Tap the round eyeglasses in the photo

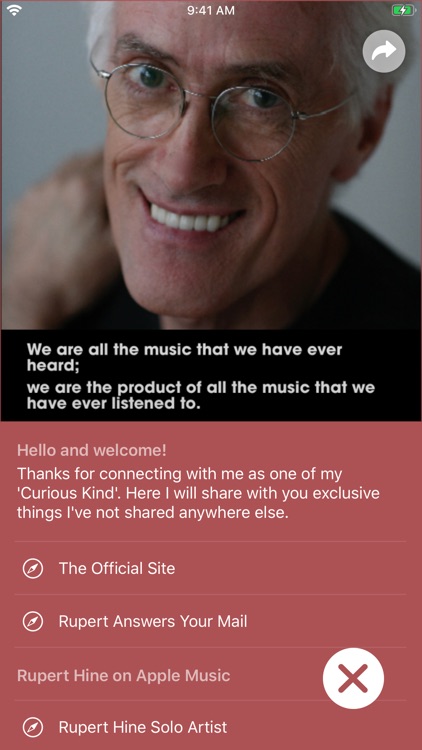(x=221, y=108)
